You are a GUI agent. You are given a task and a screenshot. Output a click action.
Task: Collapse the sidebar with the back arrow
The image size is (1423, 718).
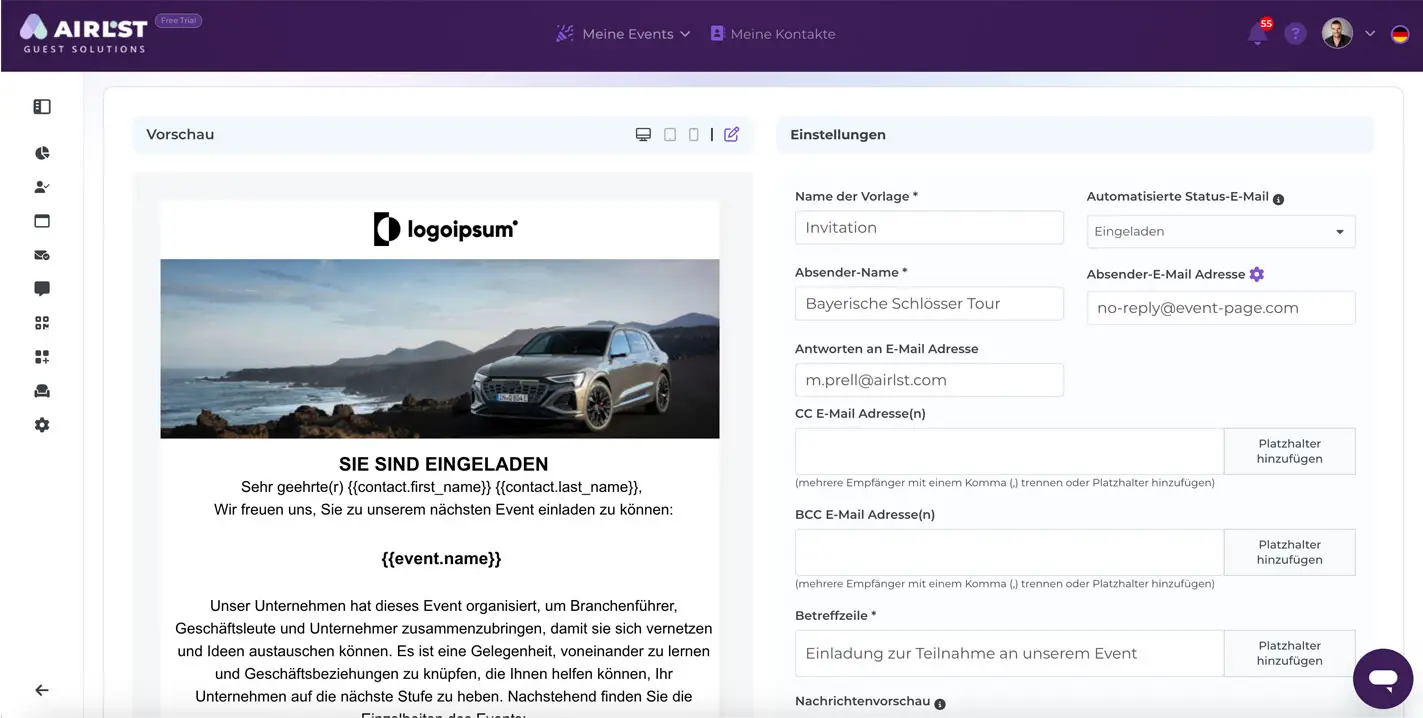pos(41,689)
